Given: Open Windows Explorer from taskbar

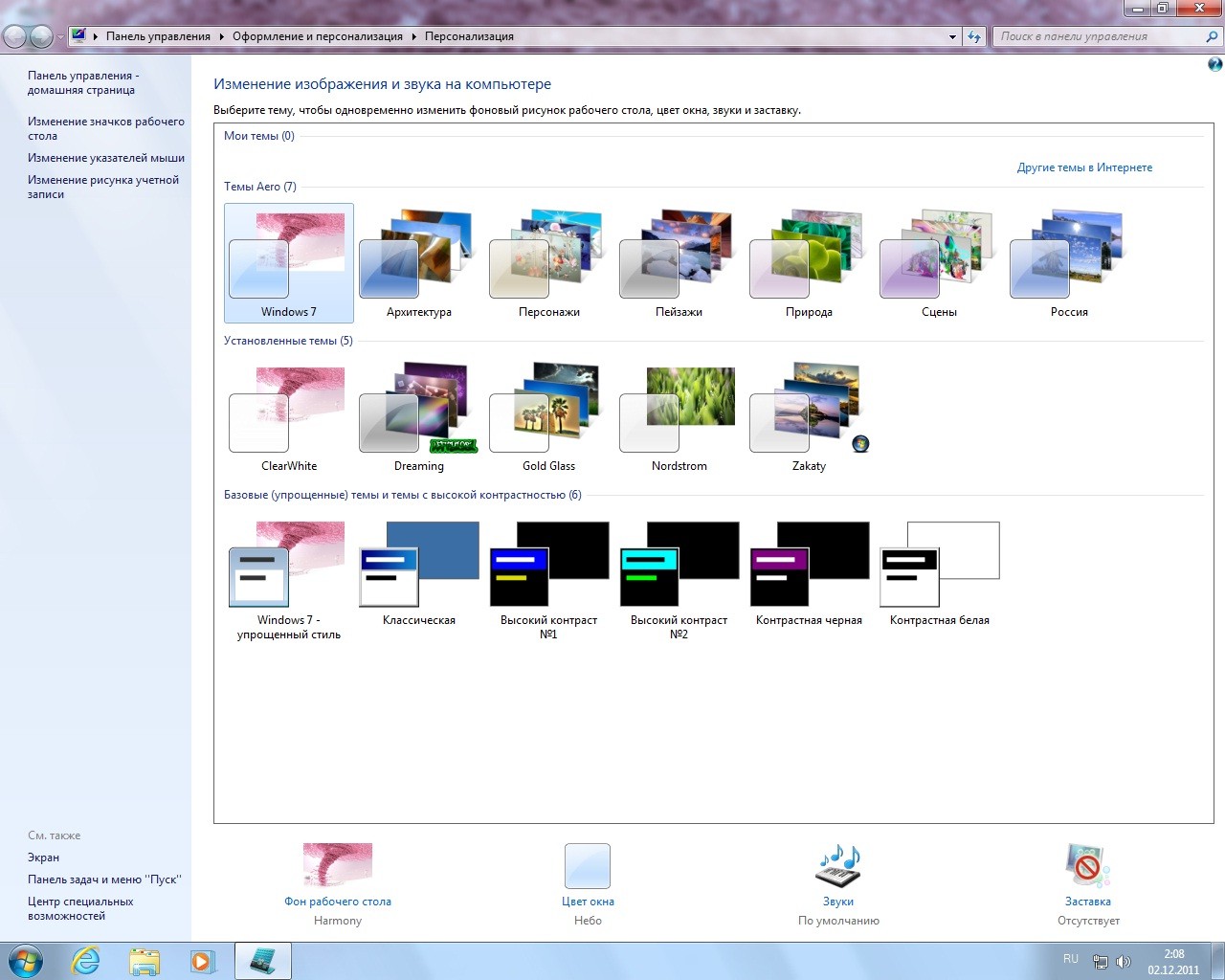Looking at the screenshot, I should 145,961.
